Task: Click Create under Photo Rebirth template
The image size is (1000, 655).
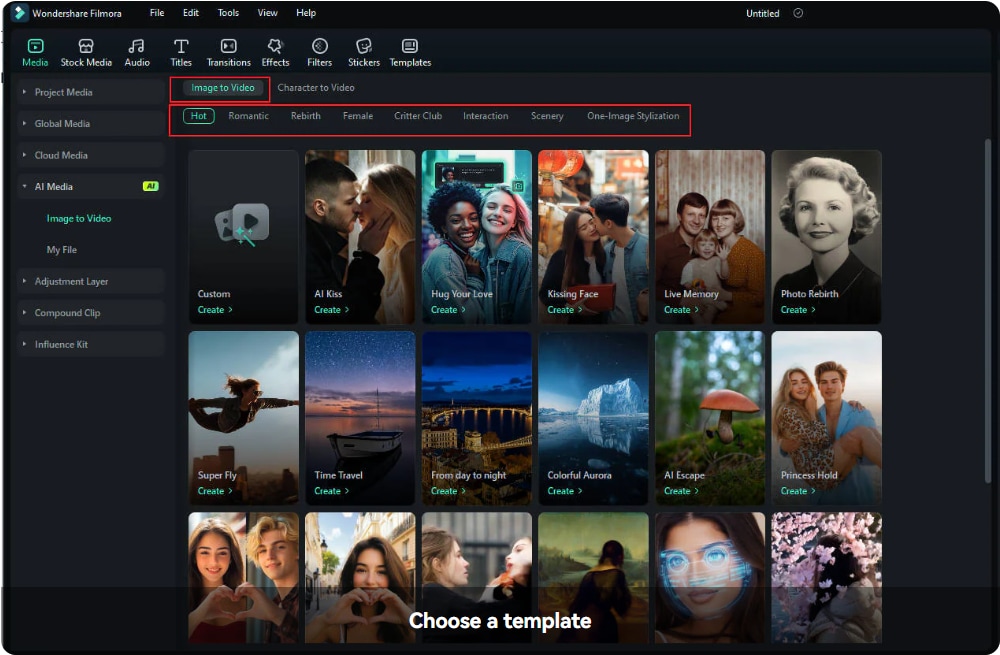Action: [x=798, y=309]
